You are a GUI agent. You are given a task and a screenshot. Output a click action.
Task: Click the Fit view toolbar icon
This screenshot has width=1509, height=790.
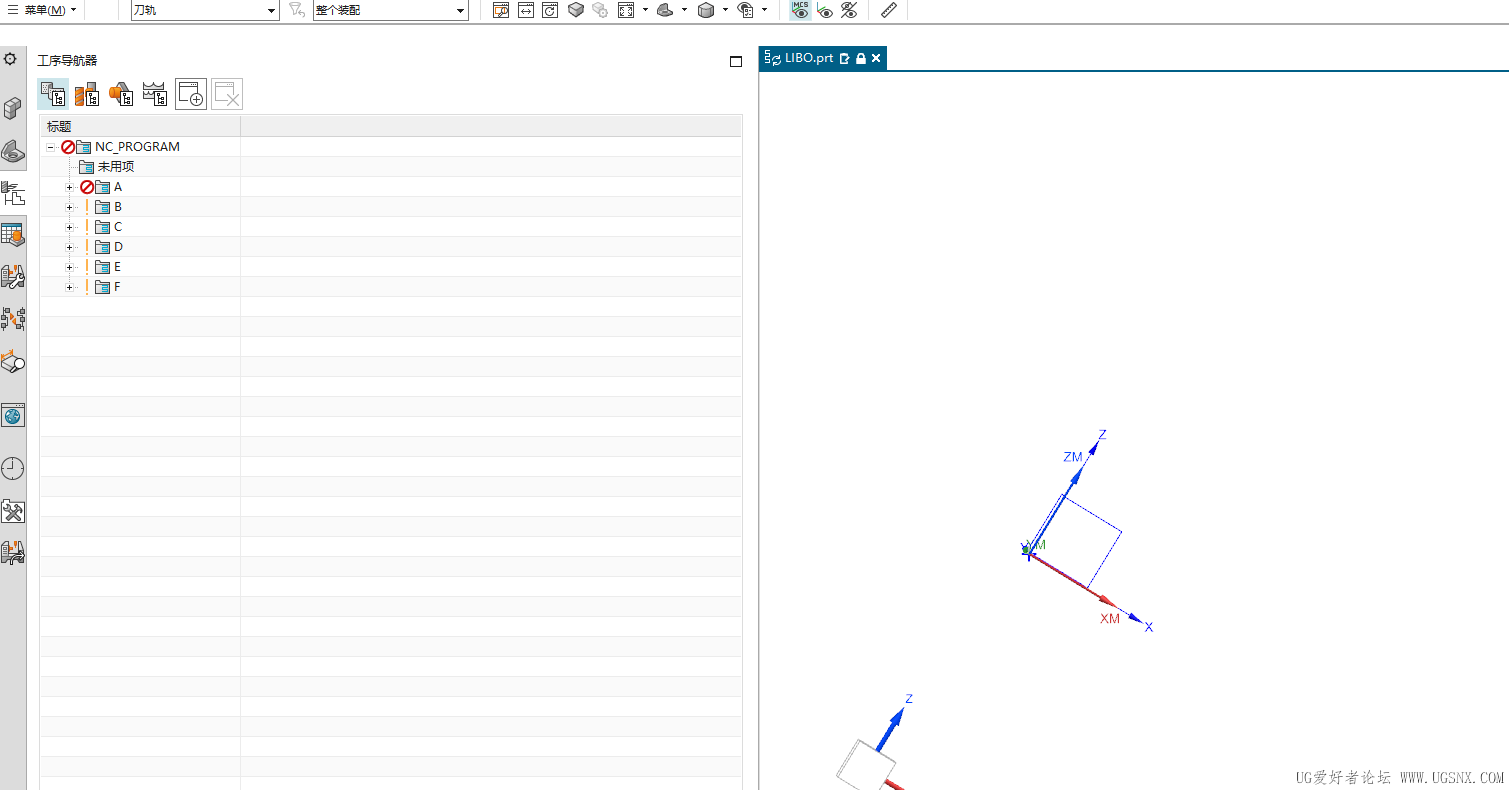pyautogui.click(x=626, y=10)
